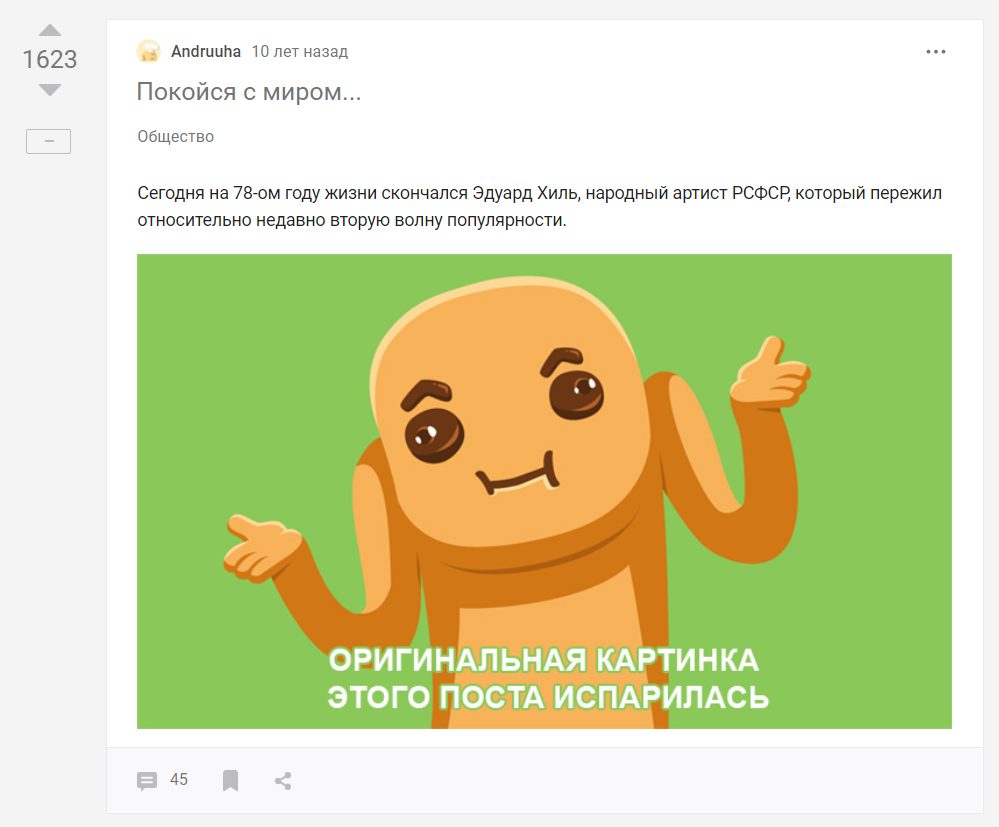Click the "10 лет назад" timestamp

[x=299, y=52]
